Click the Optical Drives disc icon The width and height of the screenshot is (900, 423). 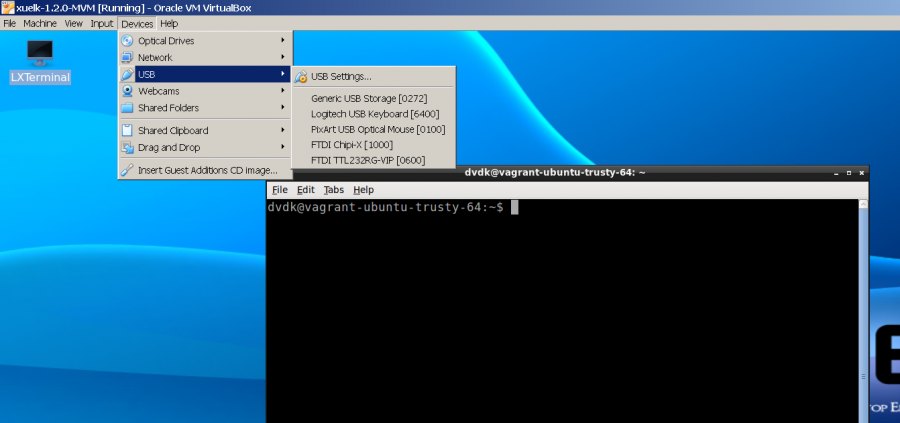127,41
